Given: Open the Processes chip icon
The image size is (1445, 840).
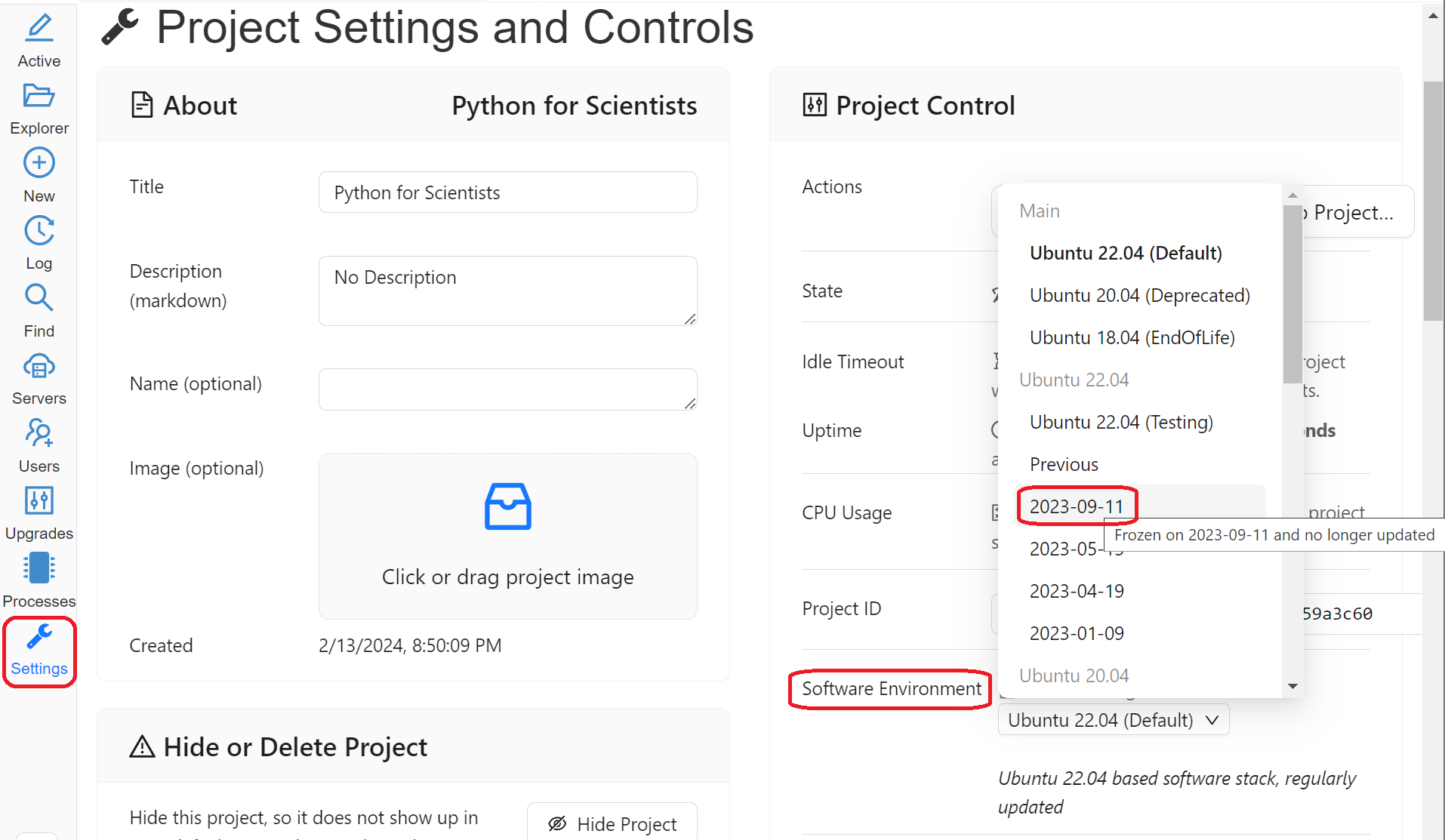Looking at the screenshot, I should click(39, 568).
